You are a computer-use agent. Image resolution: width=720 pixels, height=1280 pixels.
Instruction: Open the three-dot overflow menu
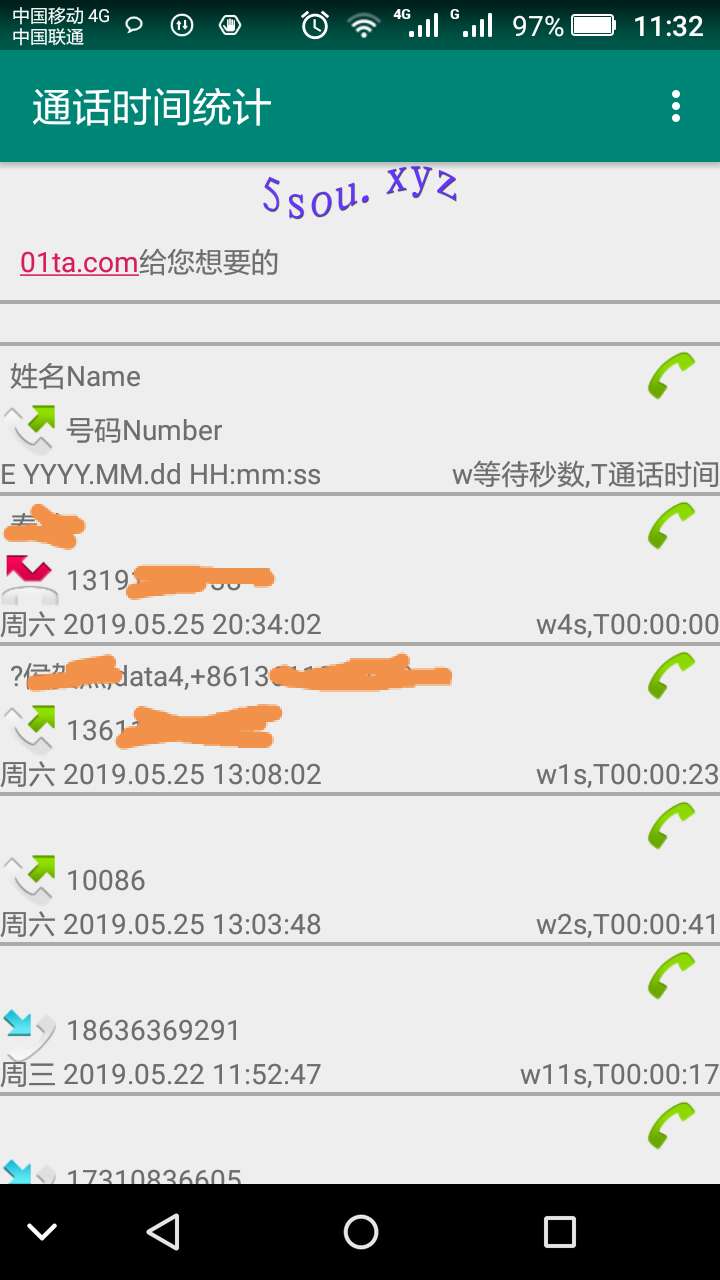point(676,106)
